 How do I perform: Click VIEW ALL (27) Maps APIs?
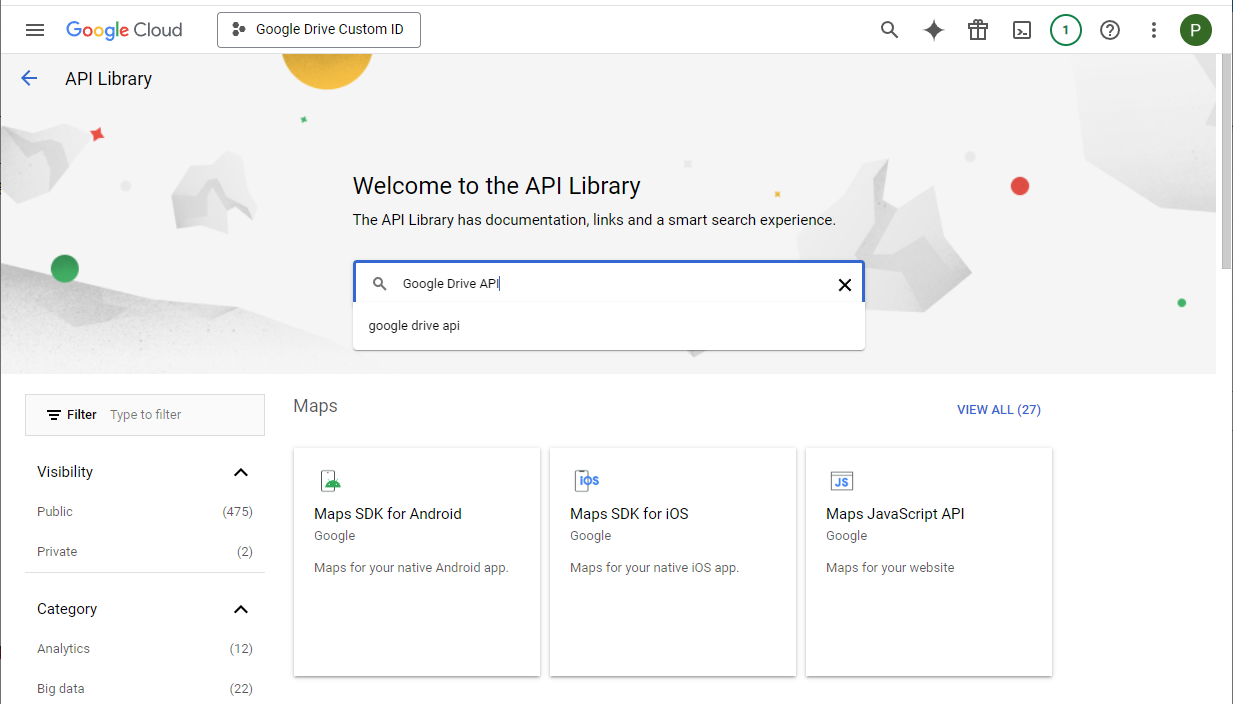[x=998, y=409]
